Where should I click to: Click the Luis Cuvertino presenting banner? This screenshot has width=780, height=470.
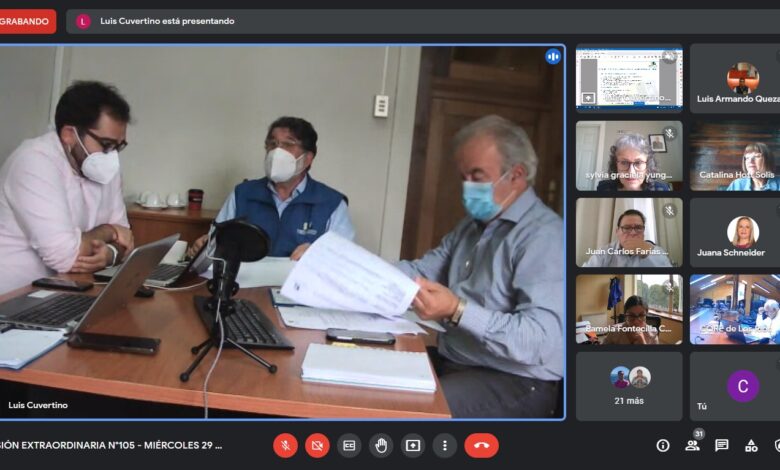pyautogui.click(x=167, y=21)
